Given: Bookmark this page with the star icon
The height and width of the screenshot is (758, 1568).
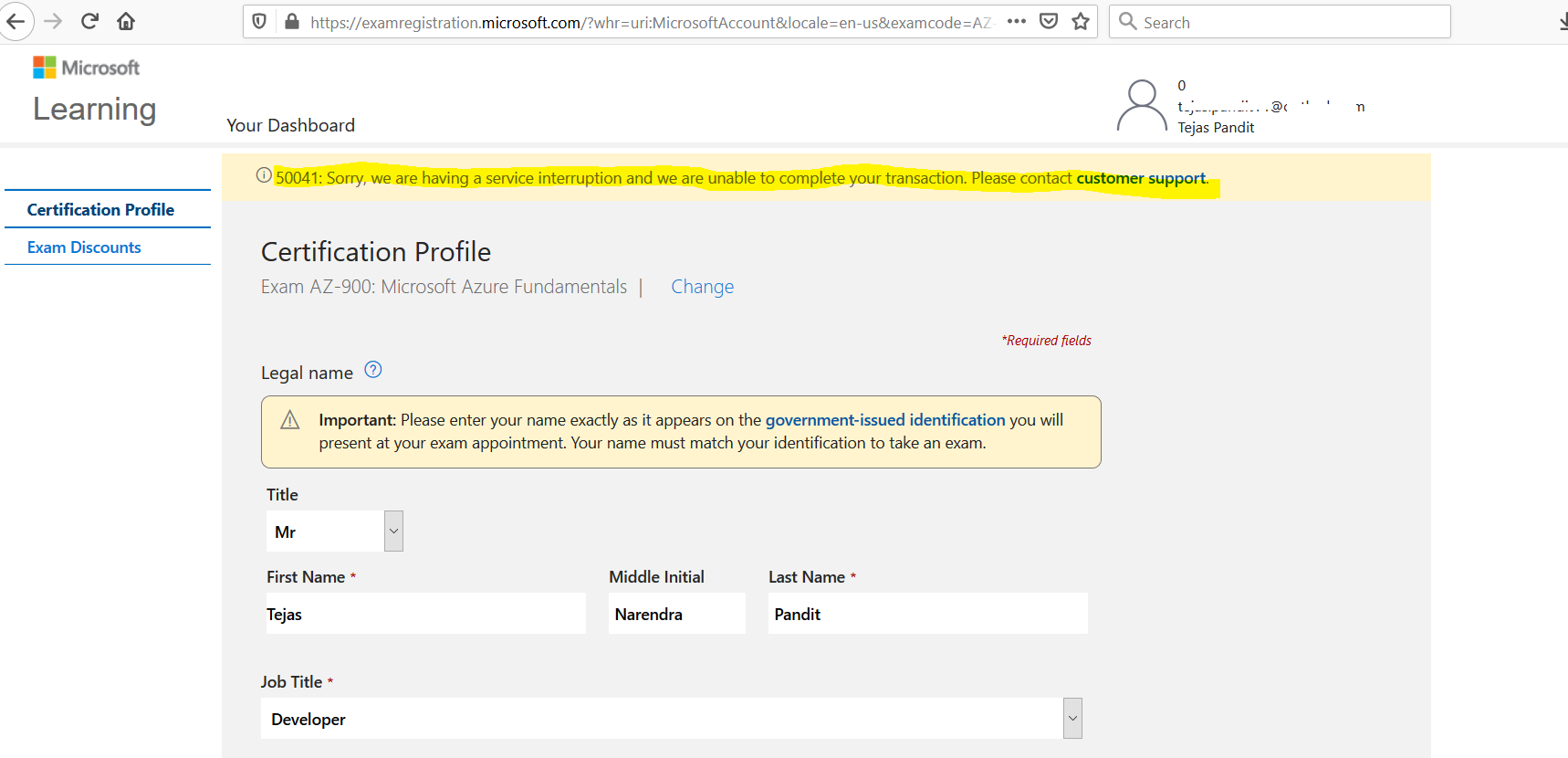Looking at the screenshot, I should (x=1081, y=22).
